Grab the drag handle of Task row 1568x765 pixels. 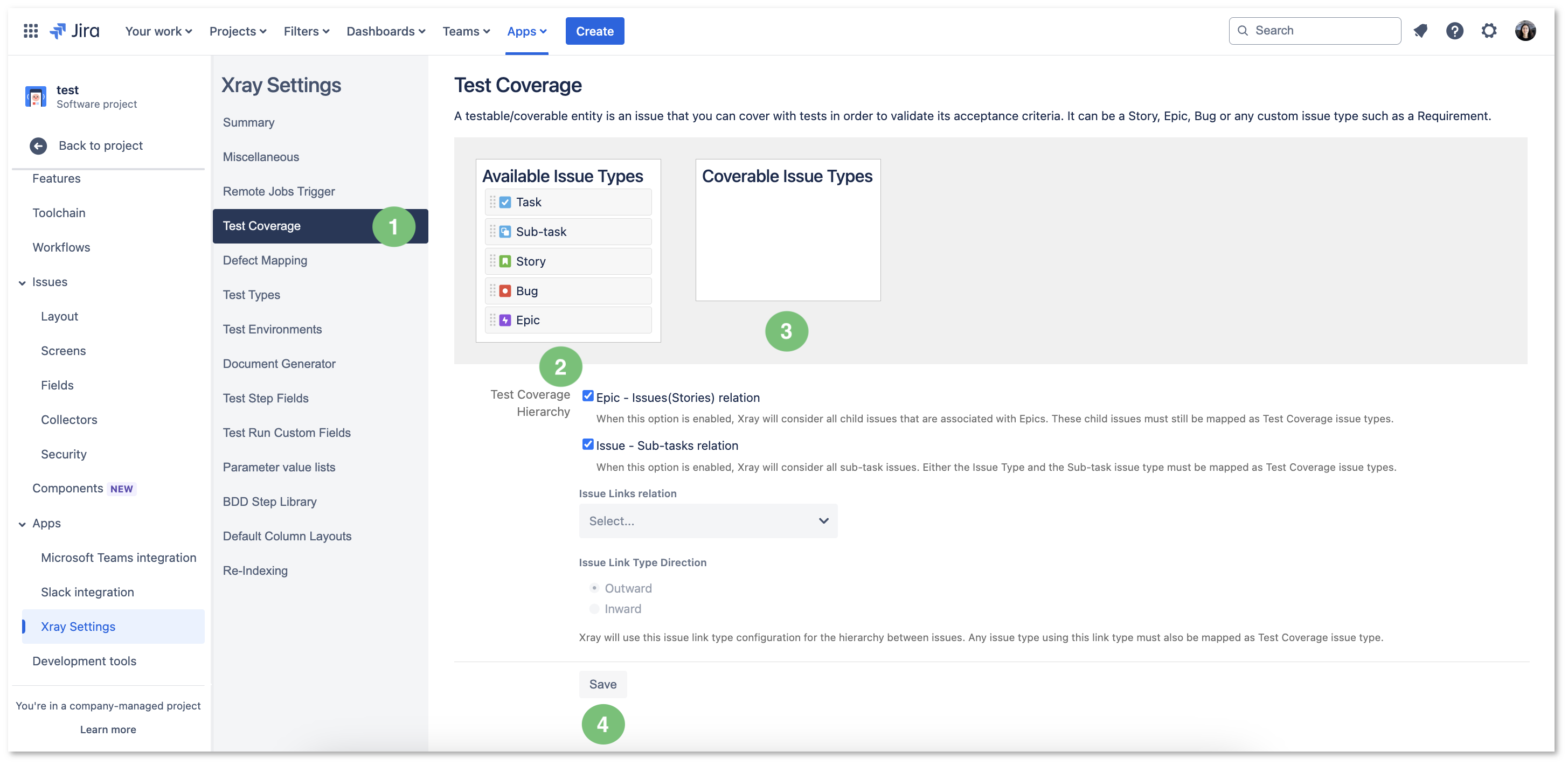(492, 202)
